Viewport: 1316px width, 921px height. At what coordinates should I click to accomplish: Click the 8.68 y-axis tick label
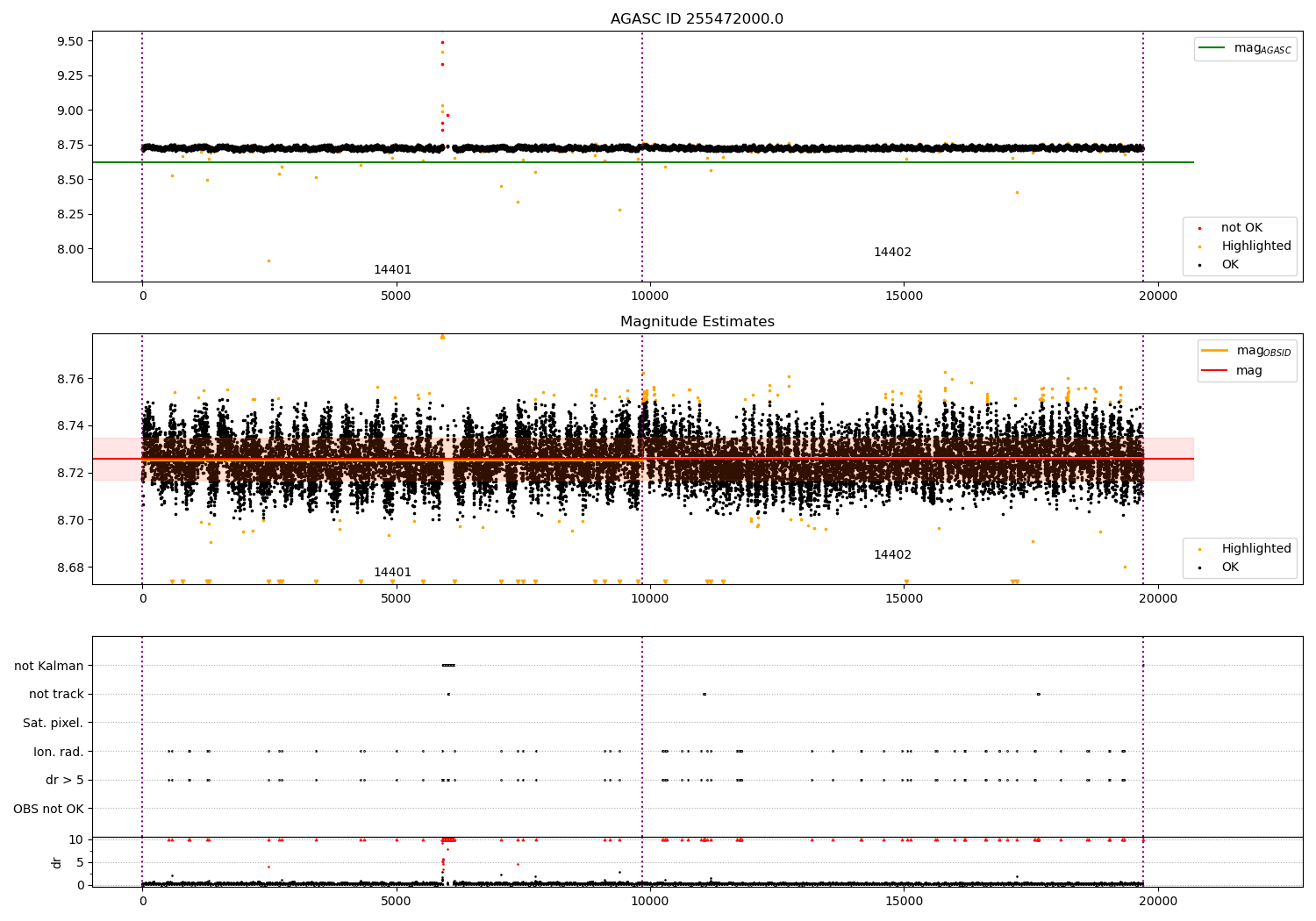[x=69, y=568]
